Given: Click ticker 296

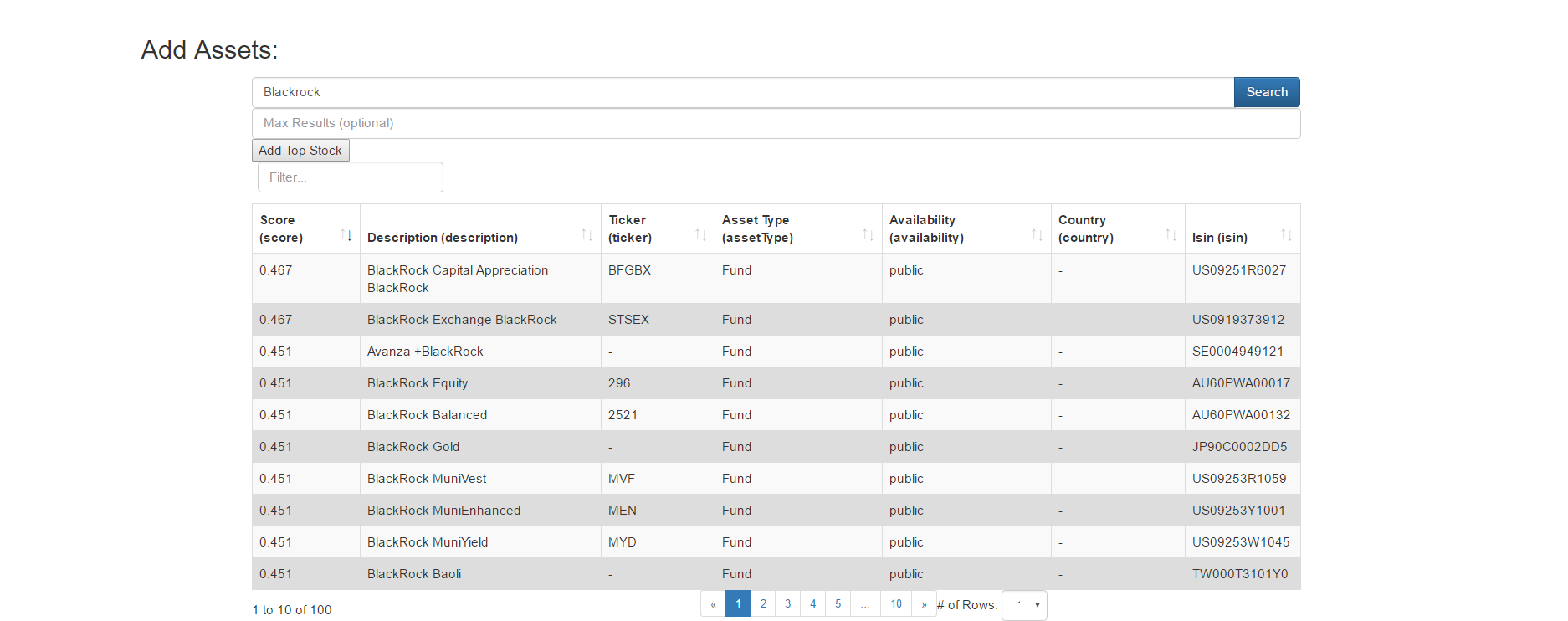Looking at the screenshot, I should (619, 383).
